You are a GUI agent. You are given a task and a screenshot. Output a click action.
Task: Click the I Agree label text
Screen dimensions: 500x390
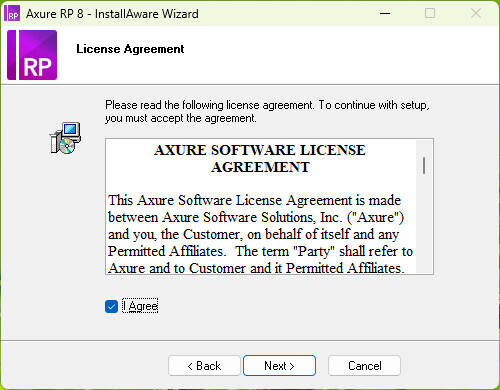[x=140, y=306]
